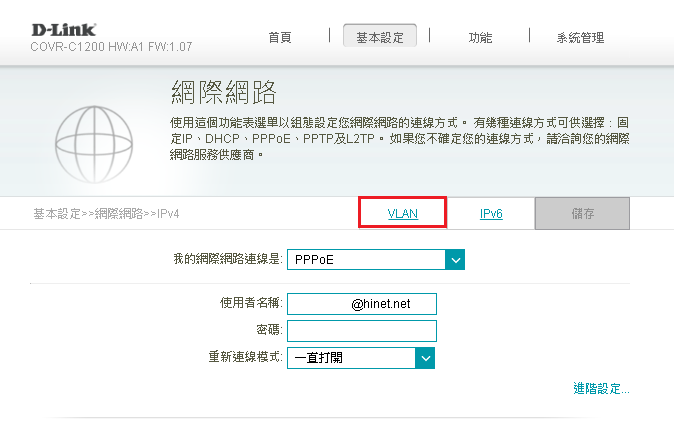Click the 基本設定>>網際網路>>IPv4 breadcrumb
The image size is (676, 426).
click(106, 214)
